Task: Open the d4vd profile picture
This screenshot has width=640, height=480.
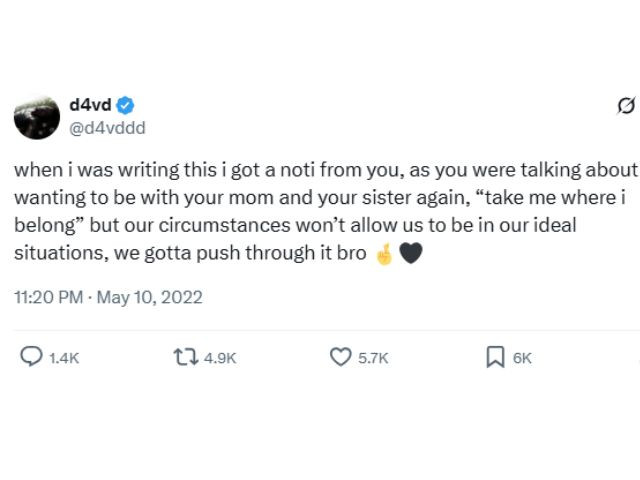Action: (x=37, y=117)
